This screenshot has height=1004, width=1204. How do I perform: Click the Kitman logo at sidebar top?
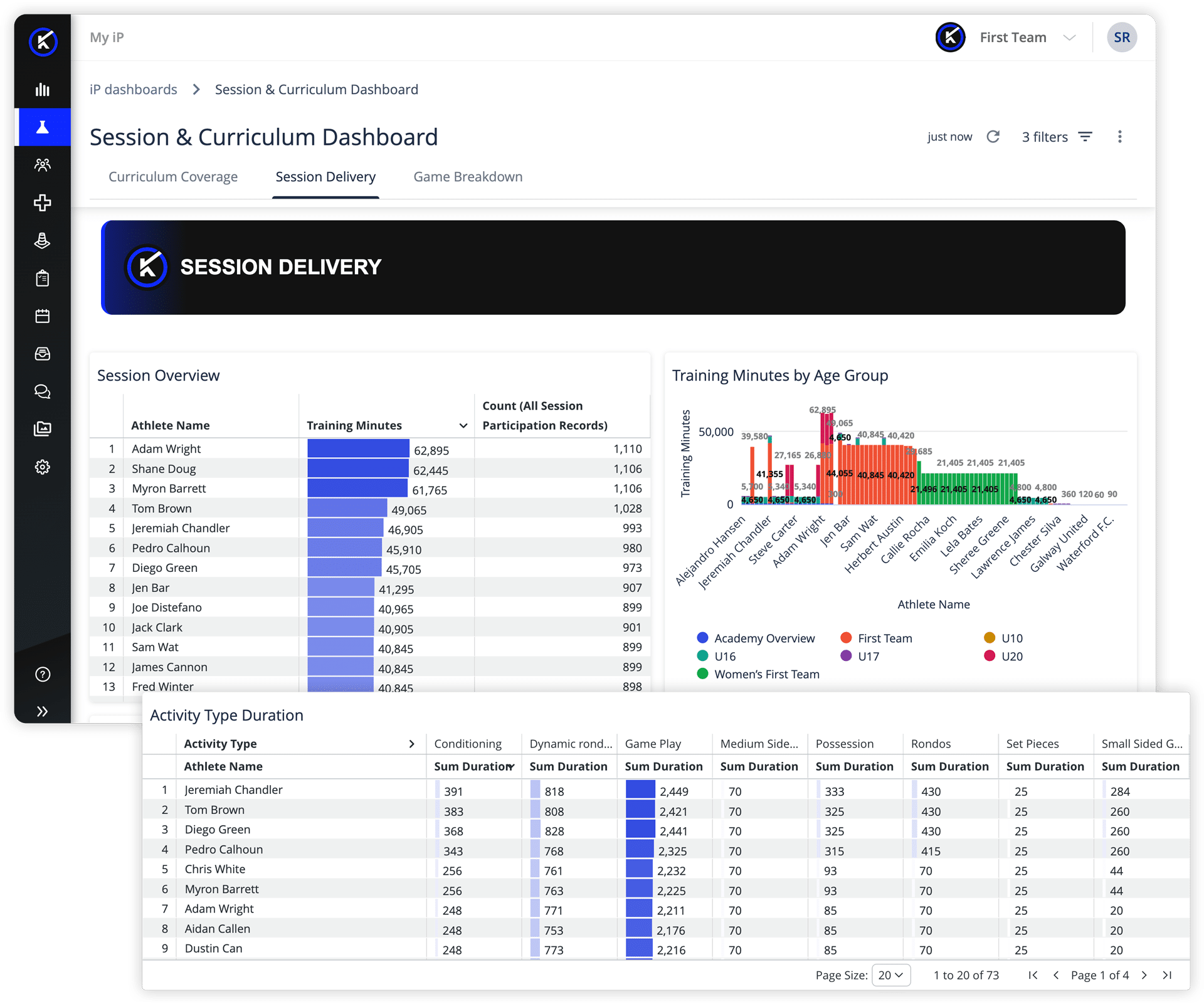coord(43,42)
